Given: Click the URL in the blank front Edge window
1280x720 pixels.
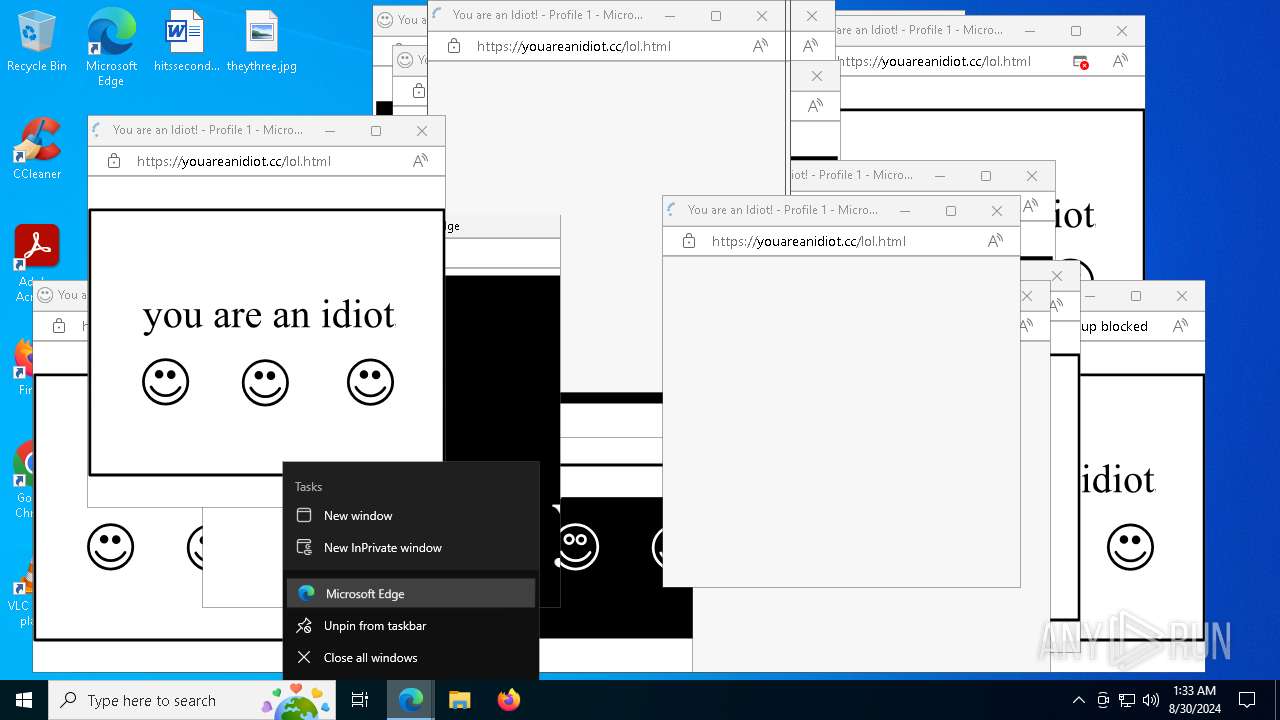Looking at the screenshot, I should (809, 241).
